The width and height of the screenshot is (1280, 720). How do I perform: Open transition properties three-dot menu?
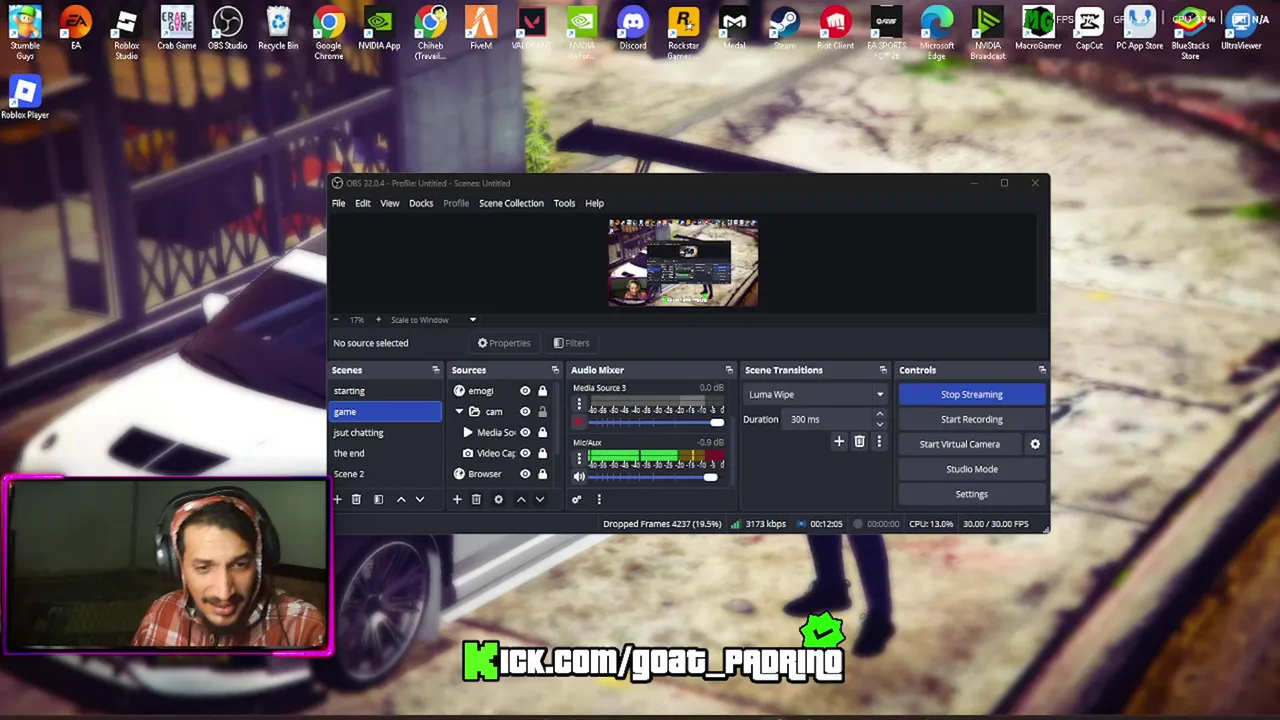(x=879, y=441)
